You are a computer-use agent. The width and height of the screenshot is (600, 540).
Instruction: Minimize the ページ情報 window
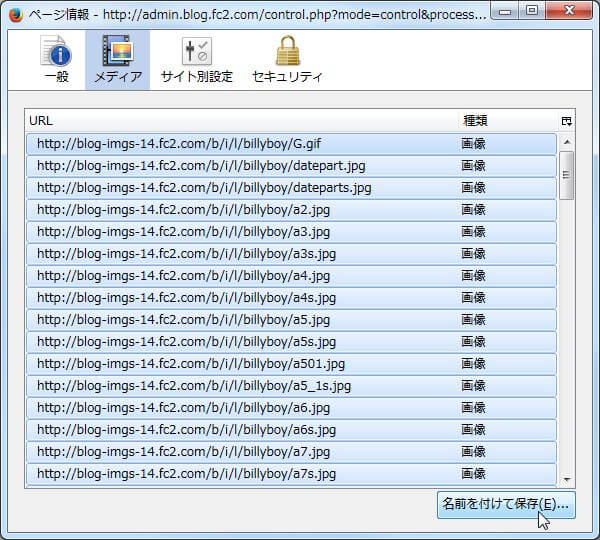pyautogui.click(x=505, y=11)
